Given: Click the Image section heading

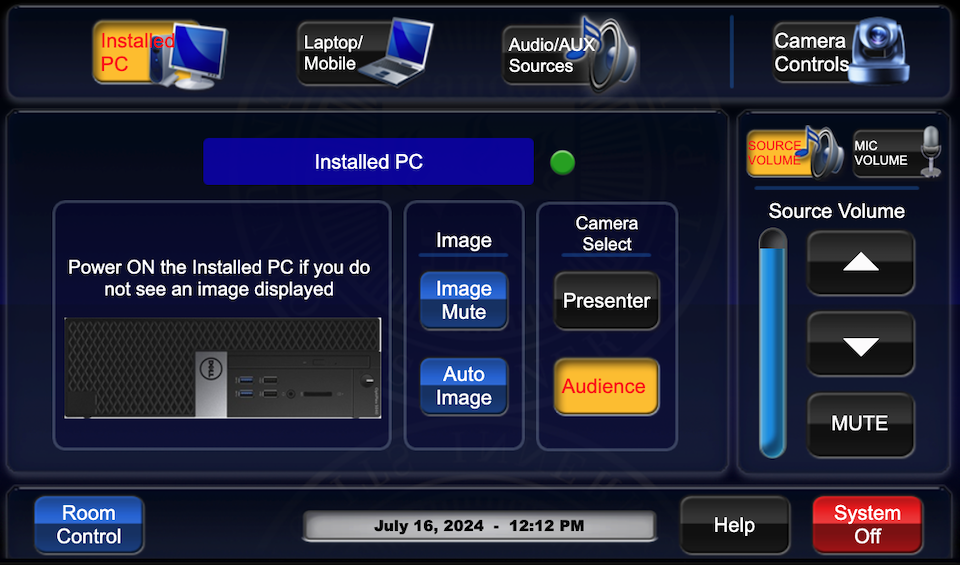Looking at the screenshot, I should point(464,241).
